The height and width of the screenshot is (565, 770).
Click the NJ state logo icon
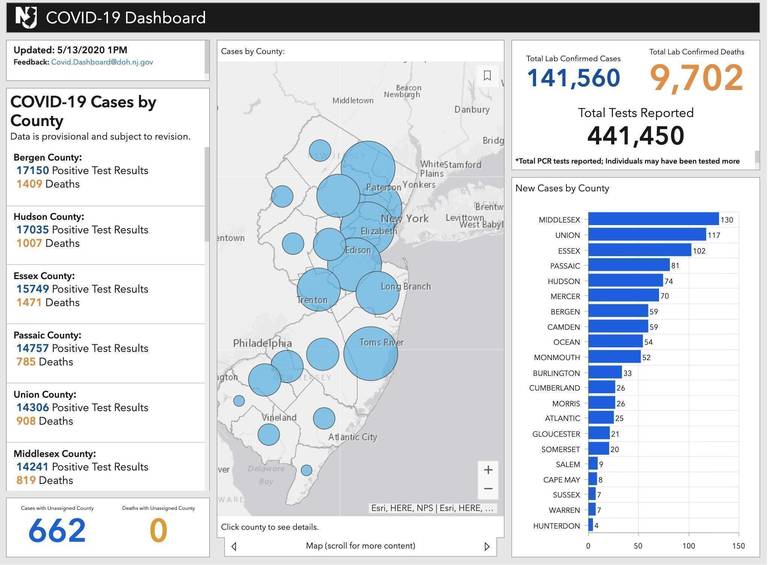click(26, 17)
